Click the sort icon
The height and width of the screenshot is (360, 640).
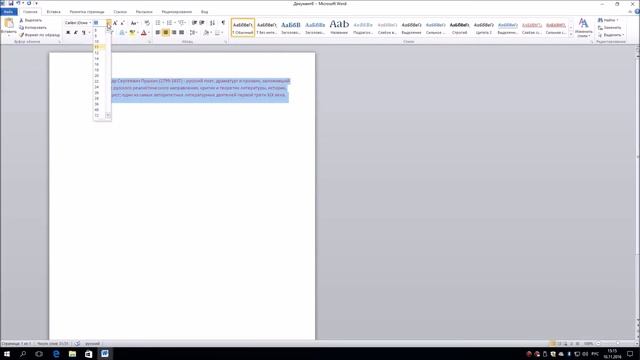coord(212,23)
